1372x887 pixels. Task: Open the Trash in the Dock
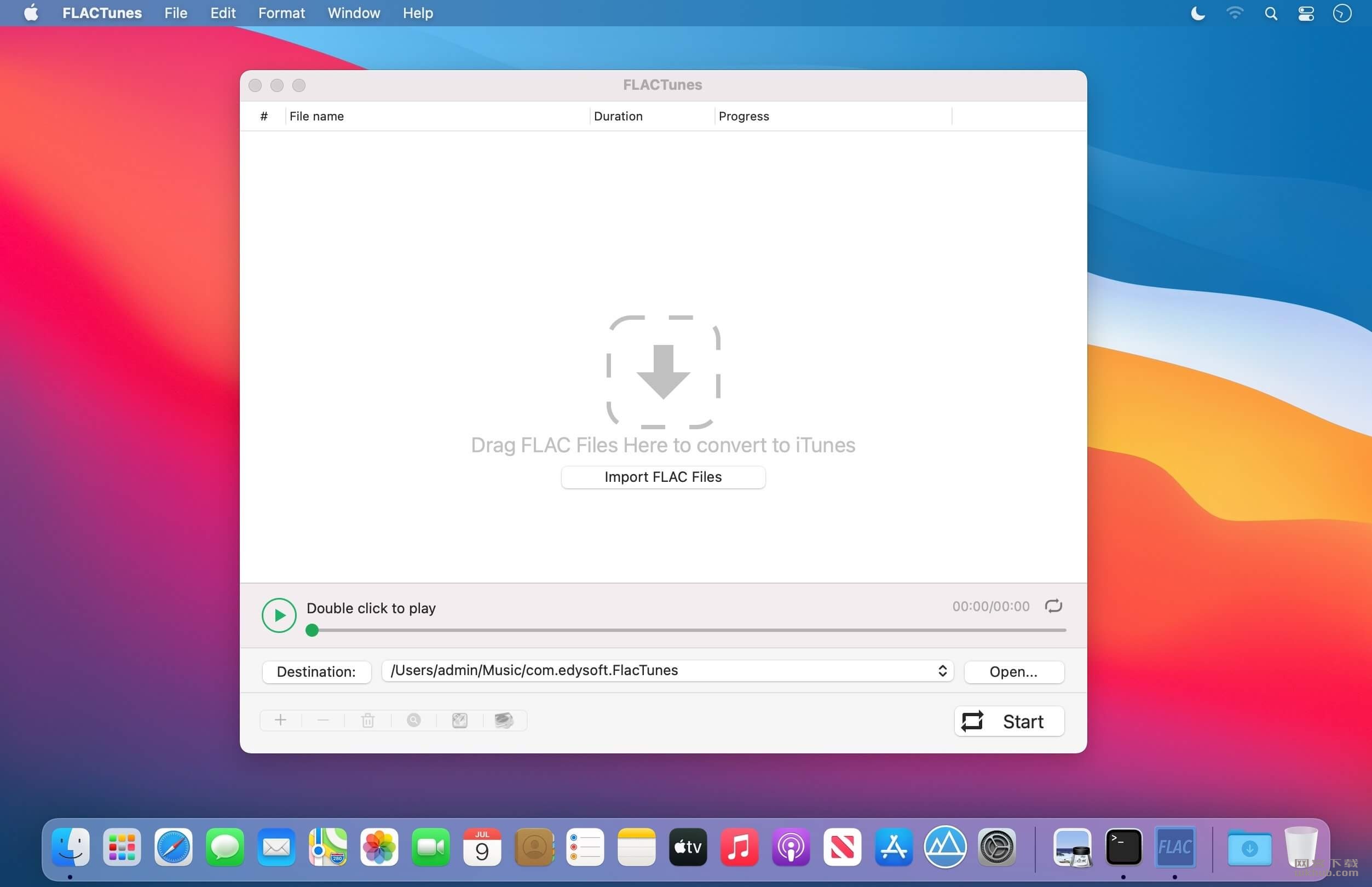1301,846
